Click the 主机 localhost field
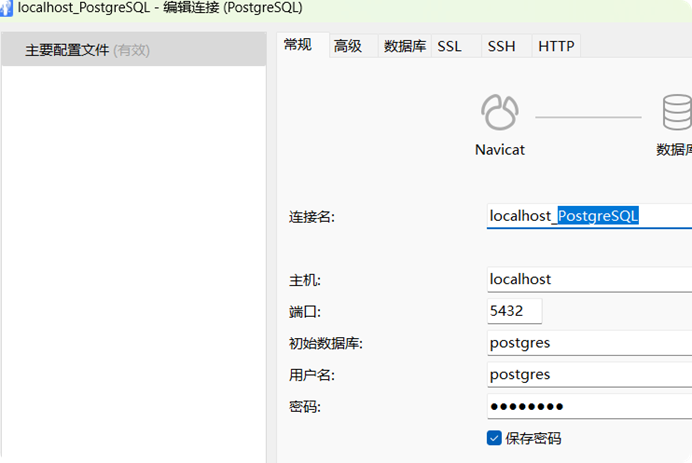Viewport: 692px width, 463px height. (x=589, y=279)
